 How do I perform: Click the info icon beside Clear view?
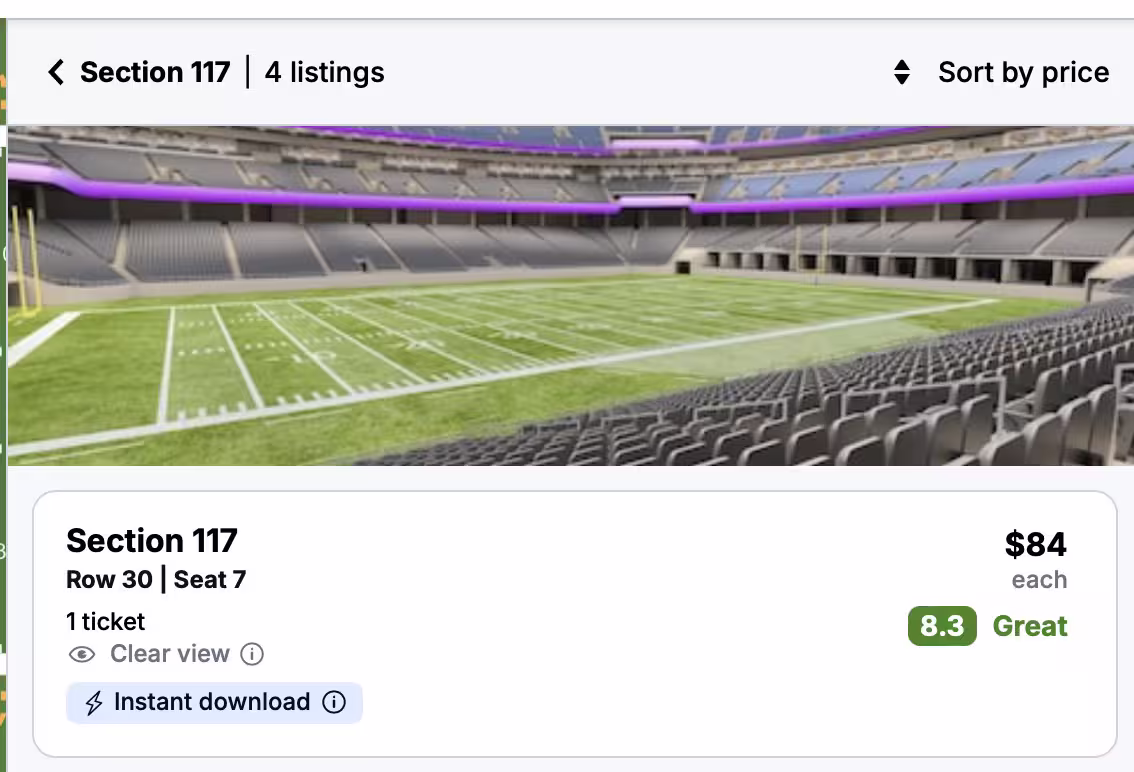coord(253,654)
